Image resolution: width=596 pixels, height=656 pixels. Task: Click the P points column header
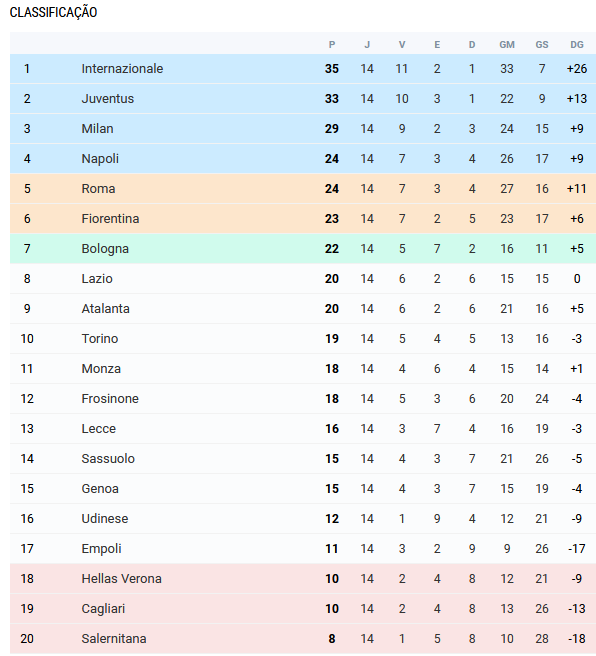[x=332, y=45]
